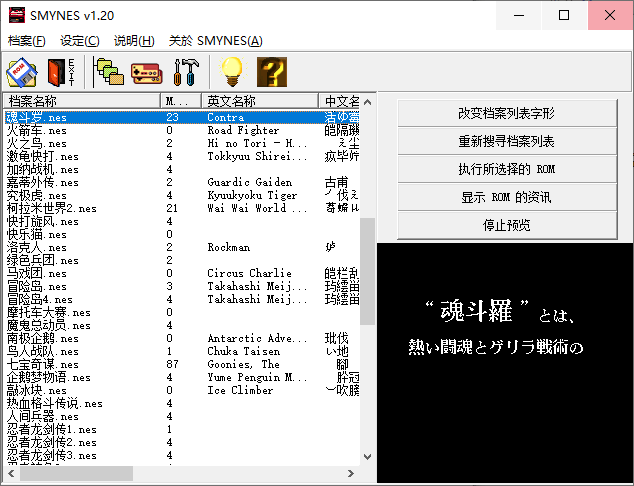Click the Famicom game controller icon

(146, 72)
